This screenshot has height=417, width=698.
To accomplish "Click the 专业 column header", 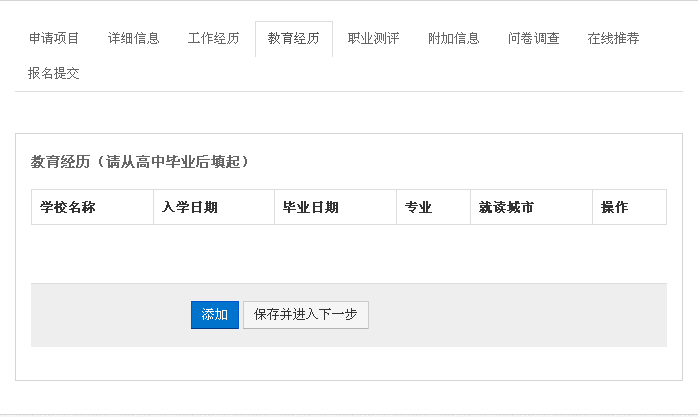I will click(x=434, y=207).
